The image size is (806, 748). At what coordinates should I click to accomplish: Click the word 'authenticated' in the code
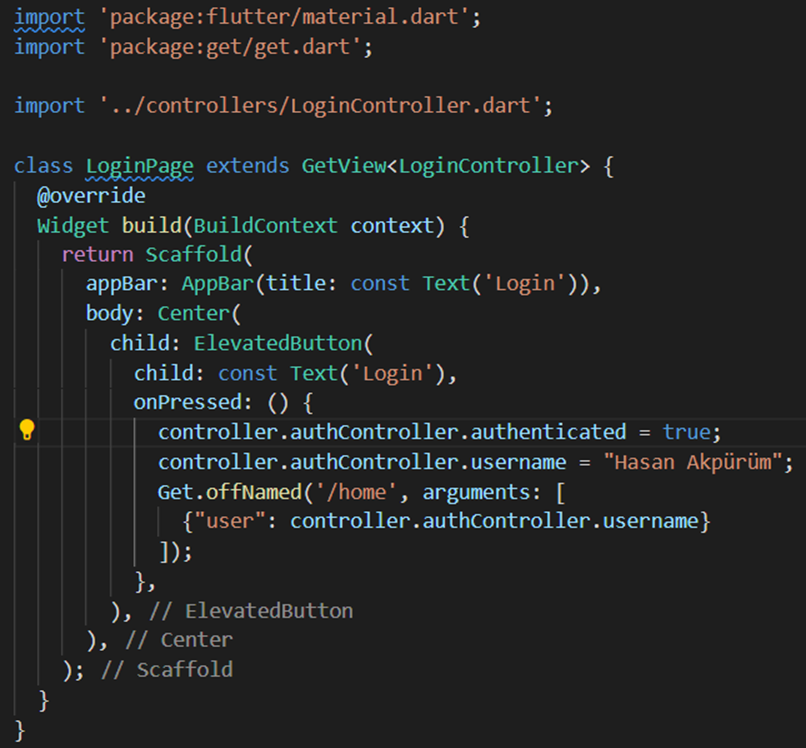[548, 432]
